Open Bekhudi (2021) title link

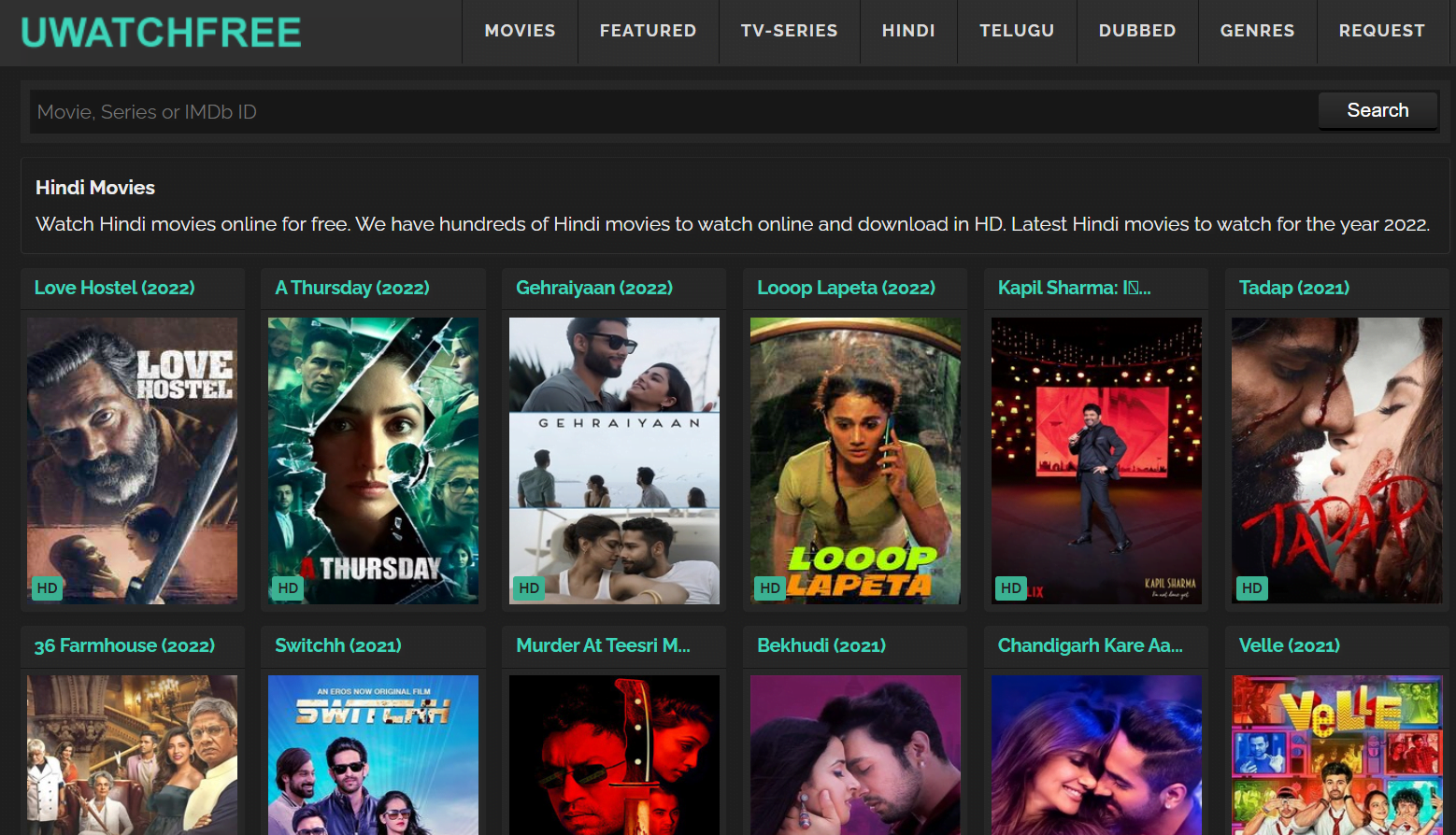click(x=821, y=645)
